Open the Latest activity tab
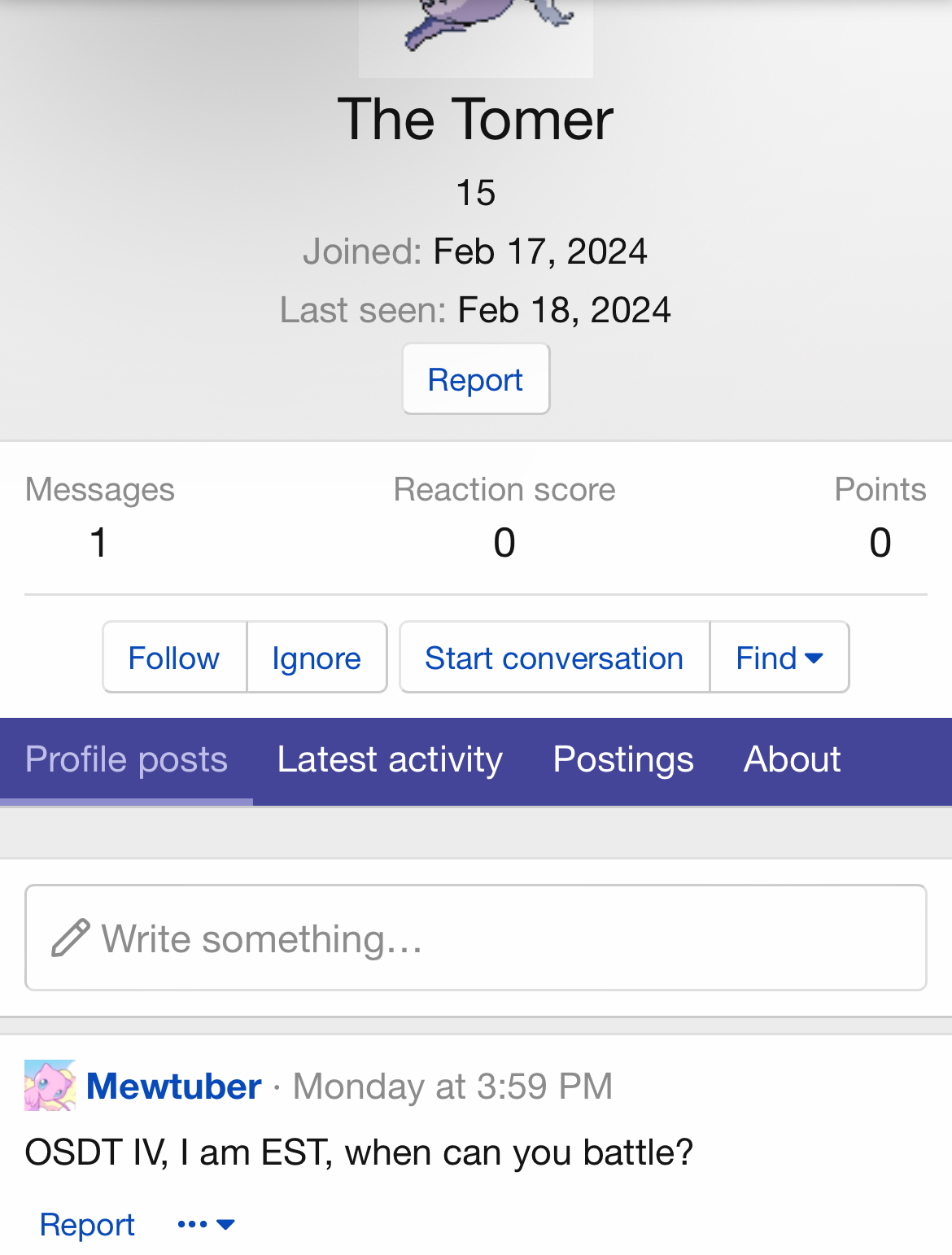This screenshot has height=1255, width=952. (390, 759)
